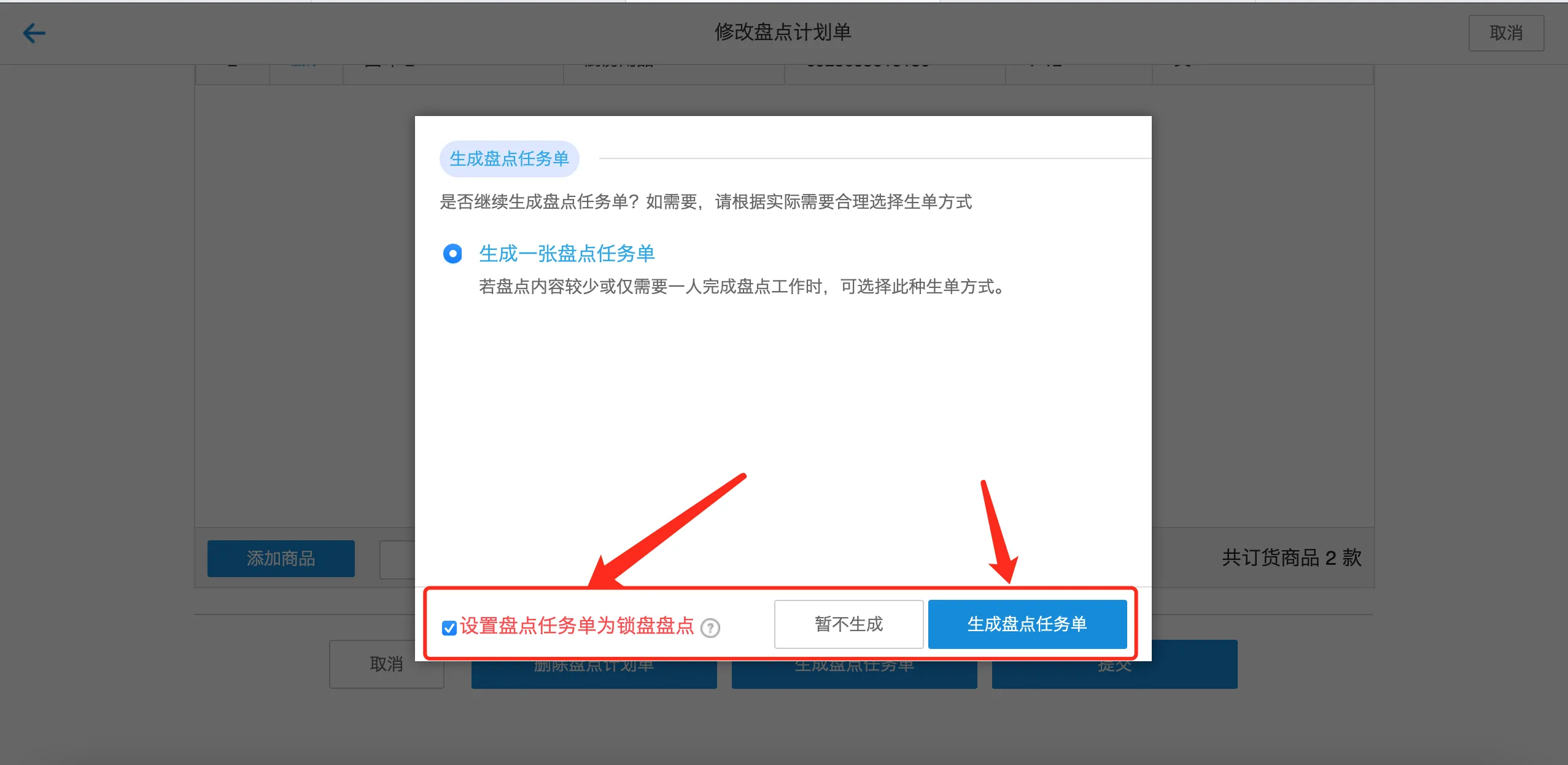Click the 暂不生成 button
Viewport: 1568px width, 765px height.
coord(848,624)
